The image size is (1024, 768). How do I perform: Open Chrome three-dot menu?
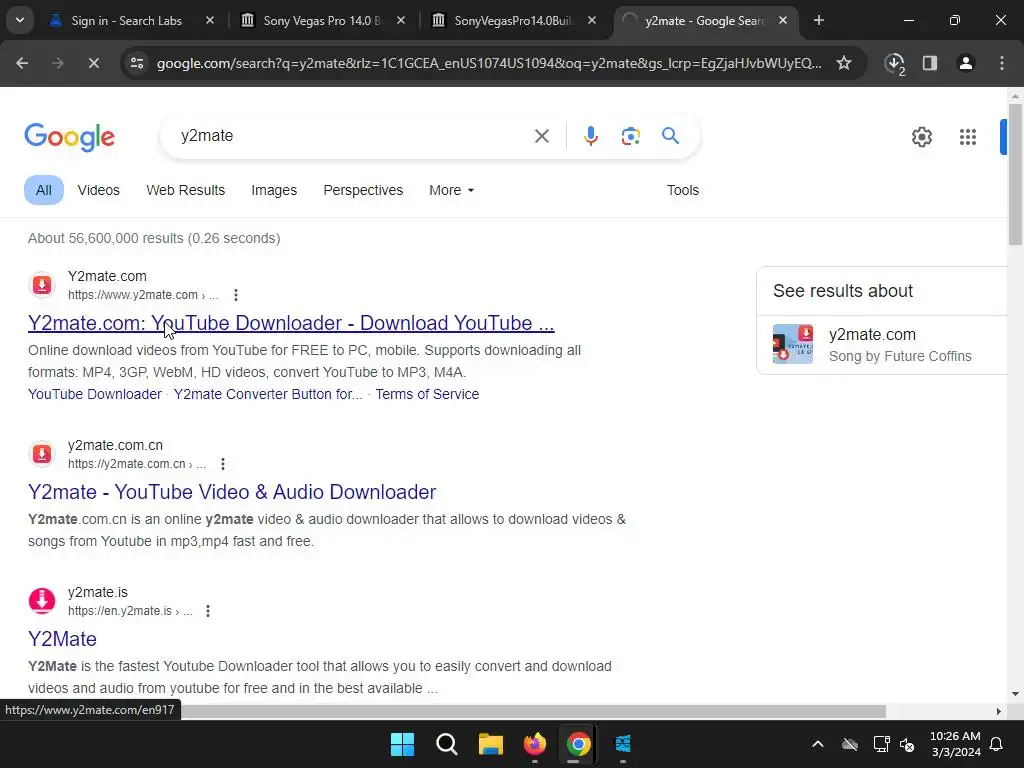point(1002,63)
